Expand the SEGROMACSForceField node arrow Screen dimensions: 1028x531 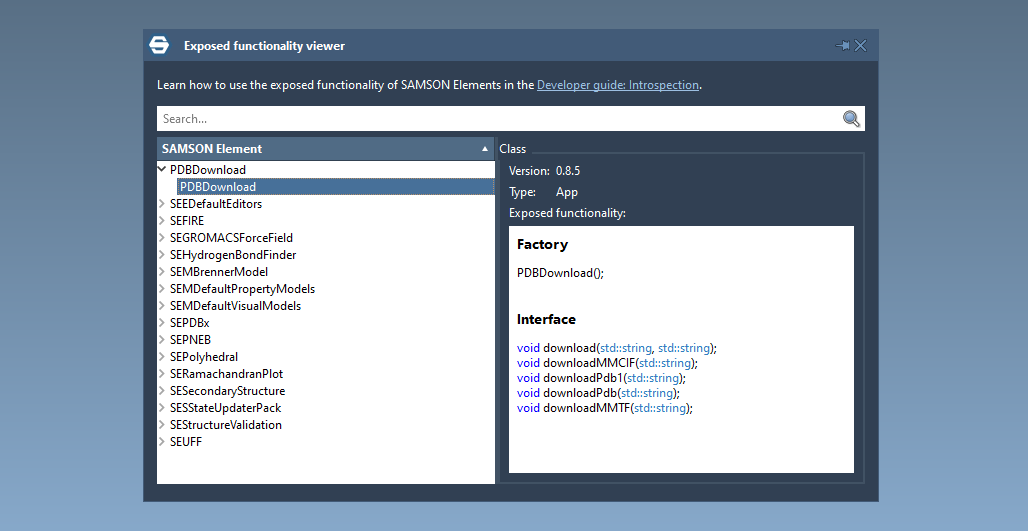coord(162,238)
